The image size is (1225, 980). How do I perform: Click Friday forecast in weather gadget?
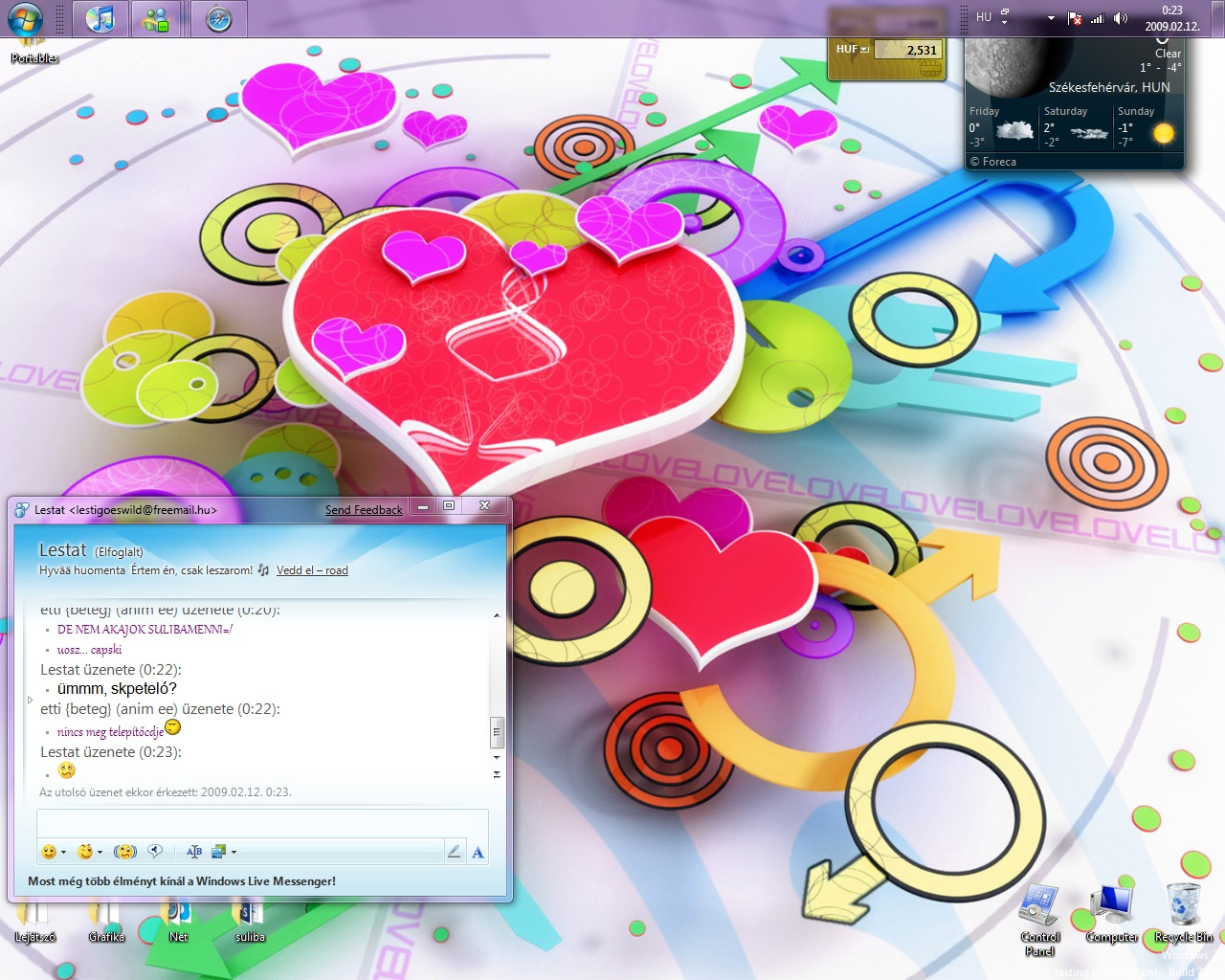[1001, 126]
